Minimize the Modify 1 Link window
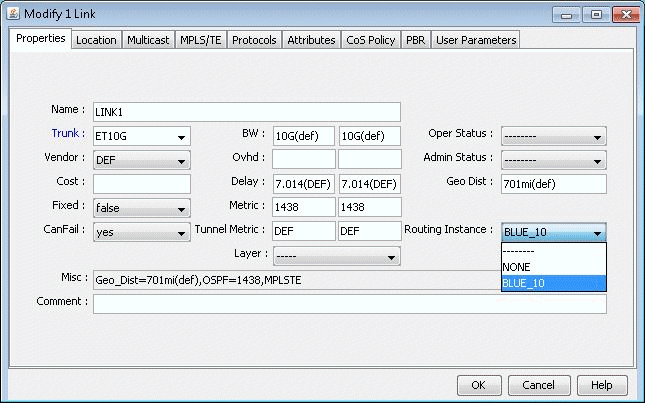 coord(566,15)
